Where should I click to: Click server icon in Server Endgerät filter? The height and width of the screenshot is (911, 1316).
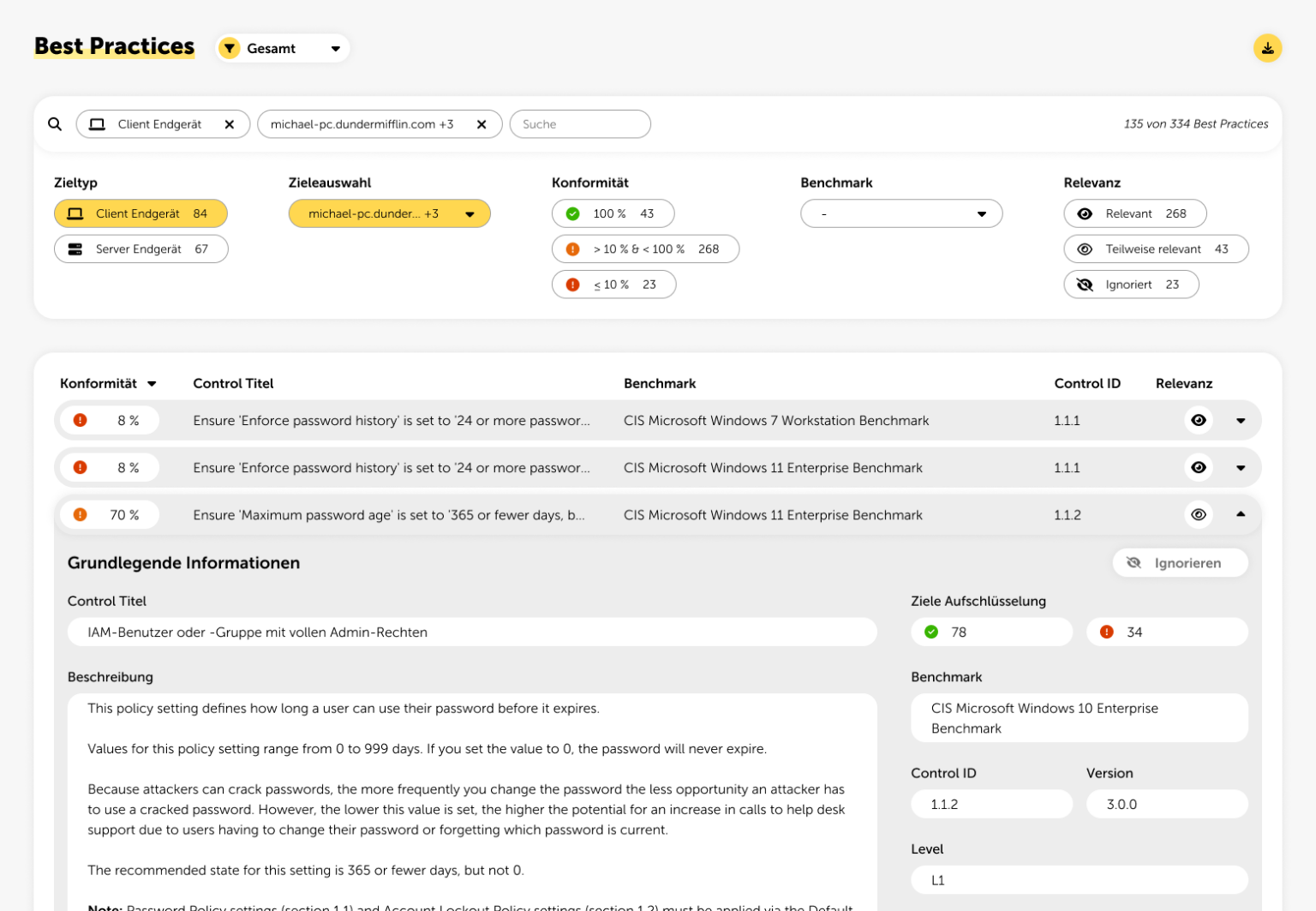pyautogui.click(x=75, y=249)
